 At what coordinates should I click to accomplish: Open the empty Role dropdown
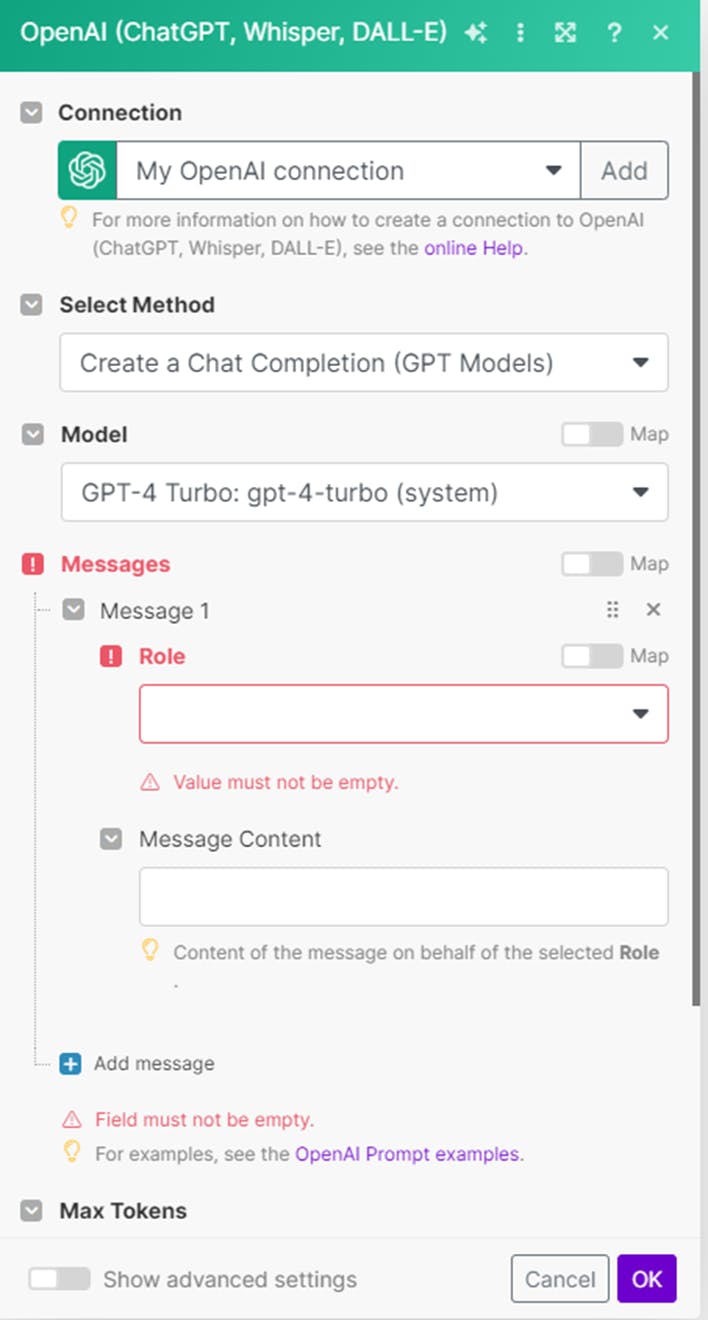(x=403, y=714)
